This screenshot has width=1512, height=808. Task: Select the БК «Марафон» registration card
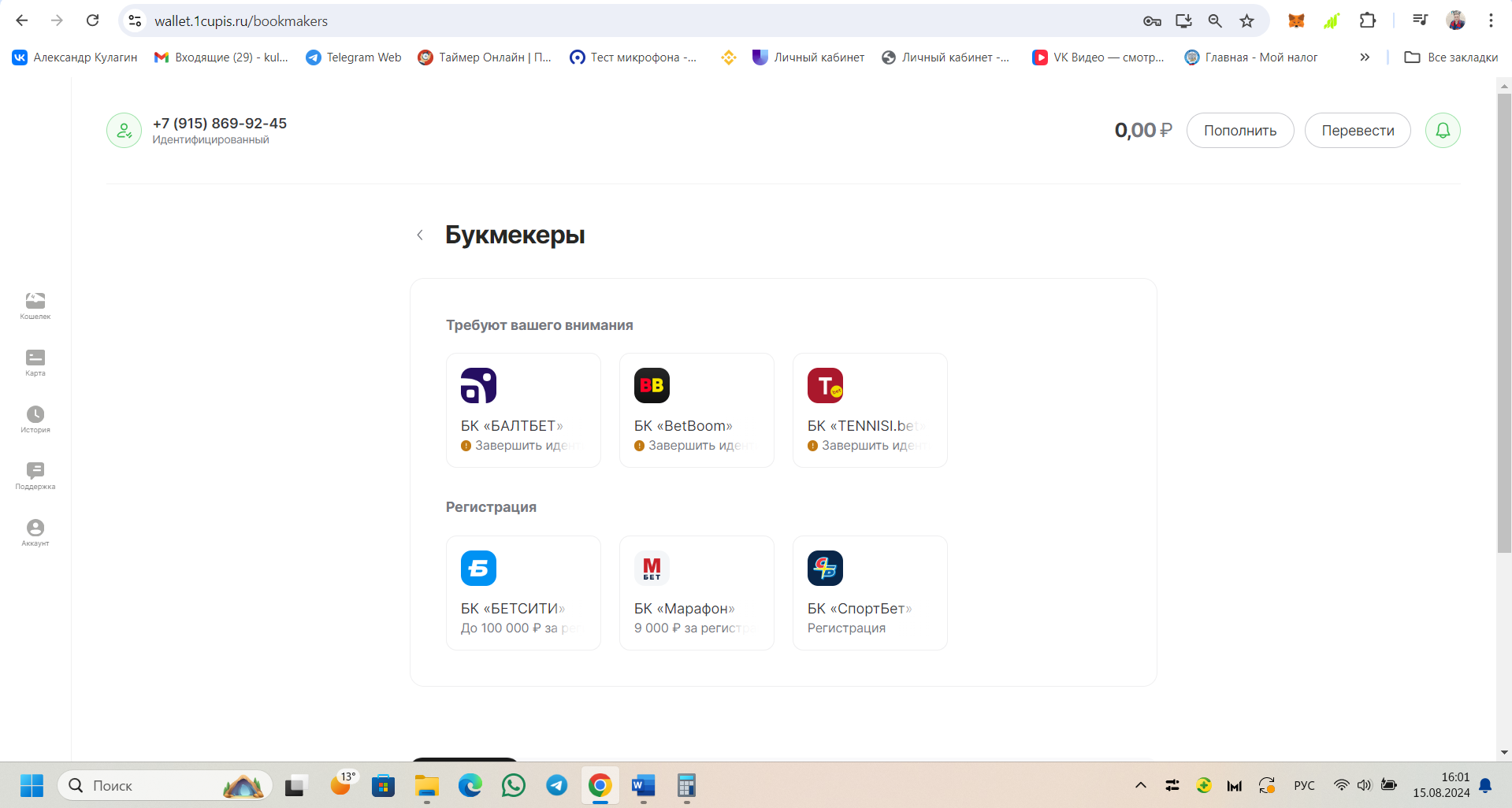coord(697,593)
